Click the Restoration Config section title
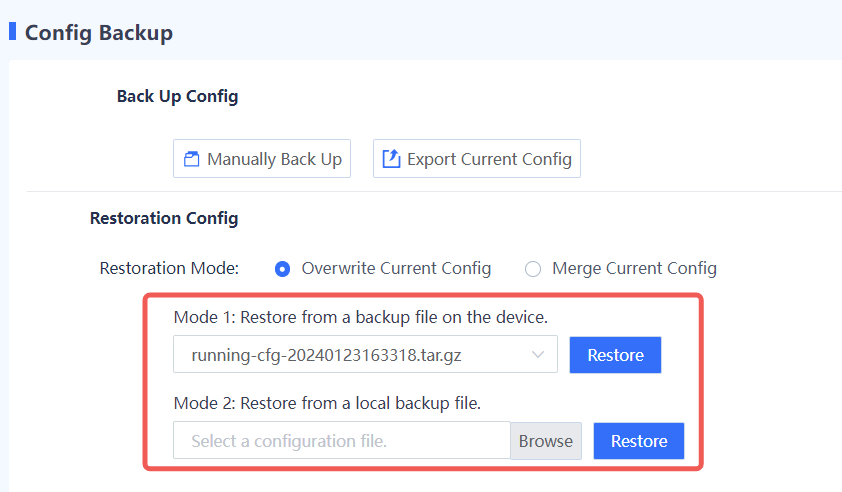This screenshot has height=492, width=842. pyautogui.click(x=164, y=218)
